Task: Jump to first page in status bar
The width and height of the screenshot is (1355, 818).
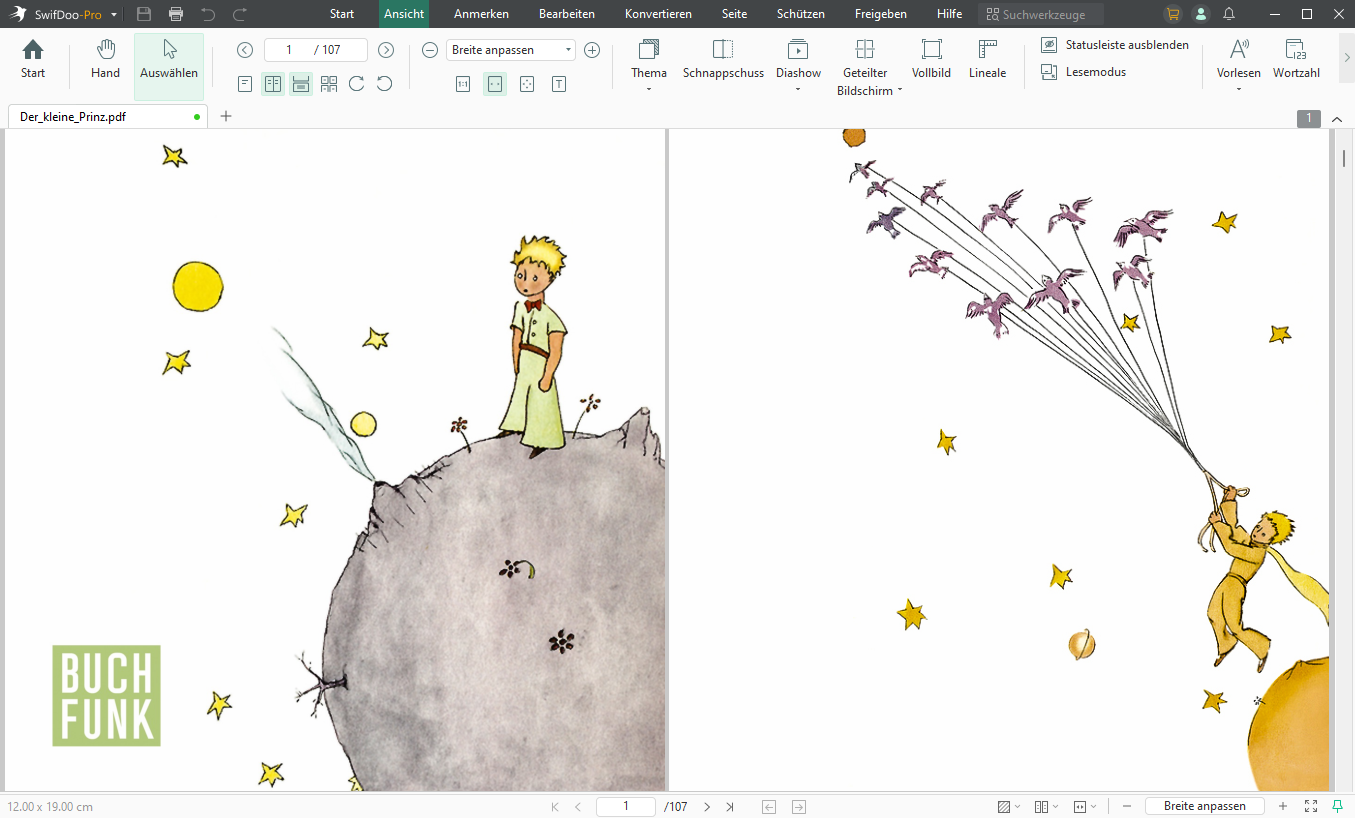Action: [x=555, y=806]
